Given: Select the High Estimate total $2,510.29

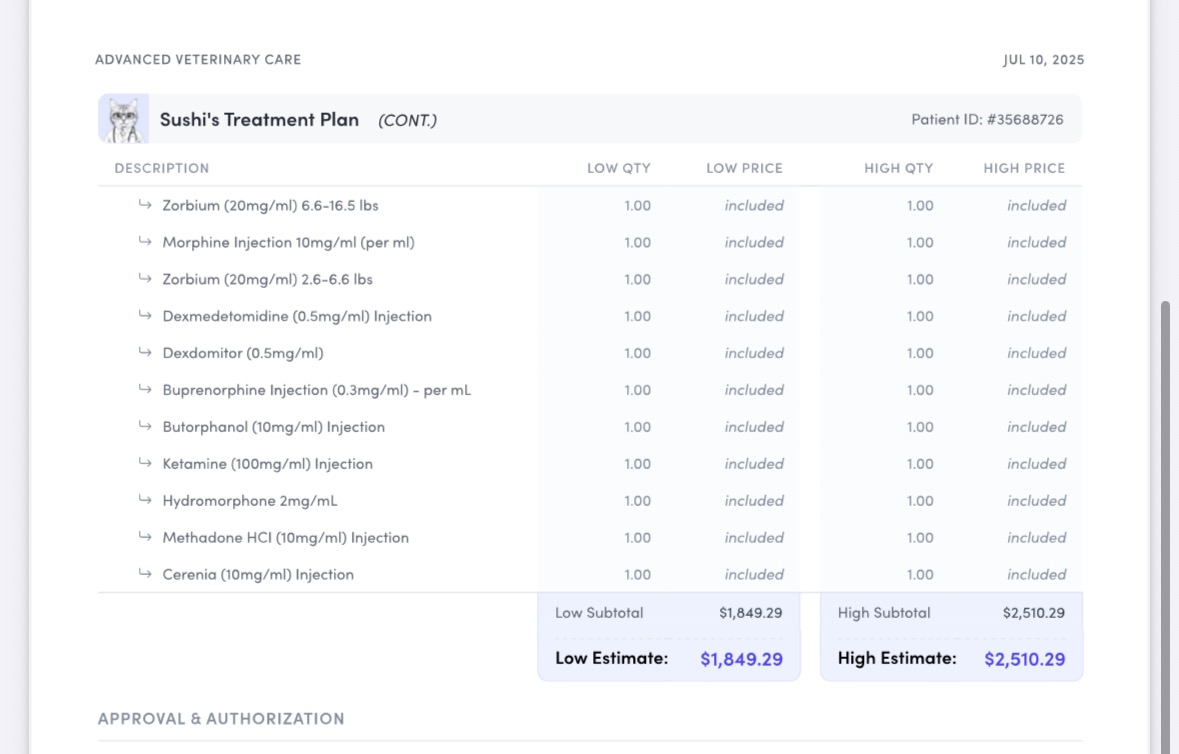Looking at the screenshot, I should [x=1025, y=659].
